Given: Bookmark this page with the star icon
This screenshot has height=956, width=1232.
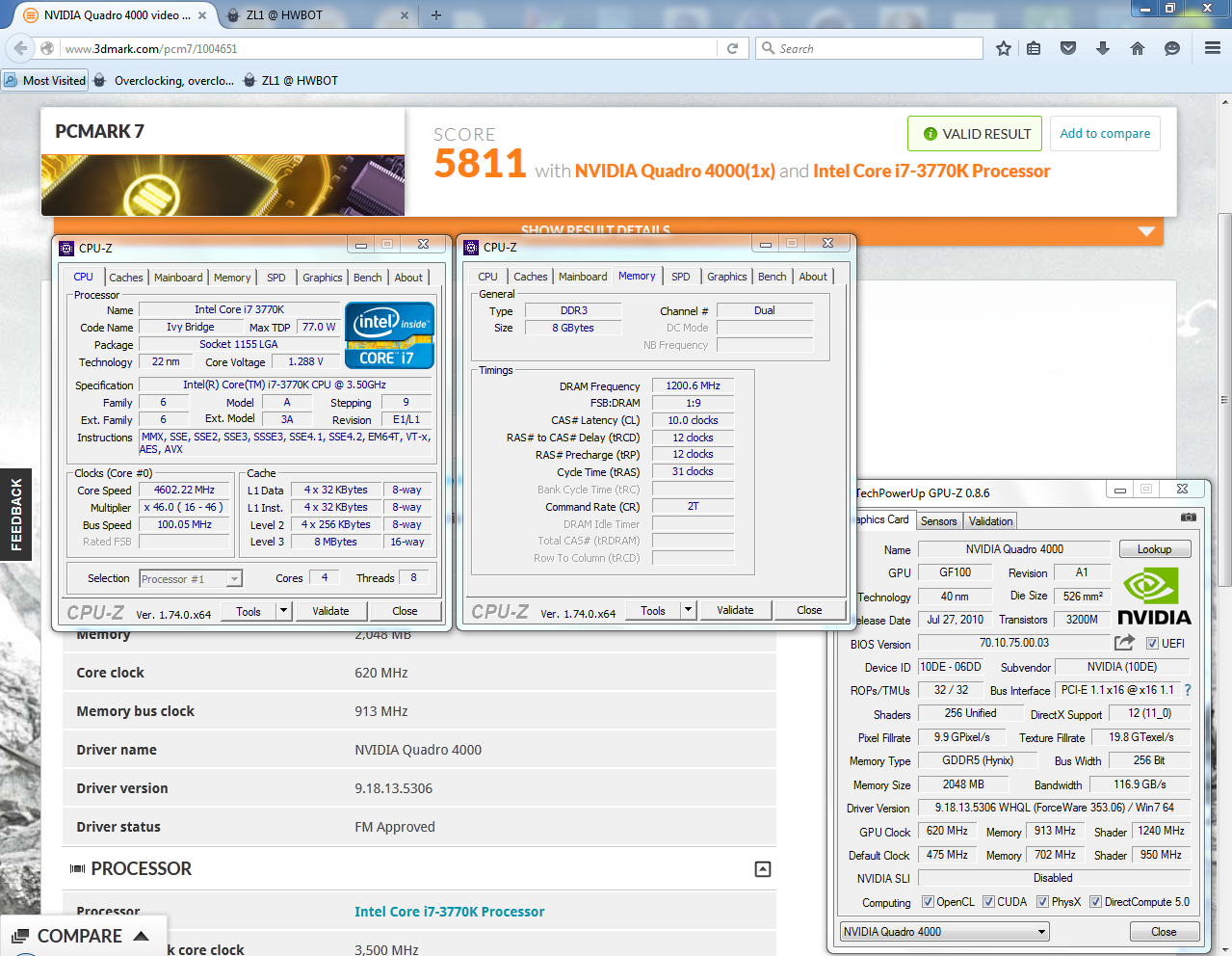Looking at the screenshot, I should 1004,48.
